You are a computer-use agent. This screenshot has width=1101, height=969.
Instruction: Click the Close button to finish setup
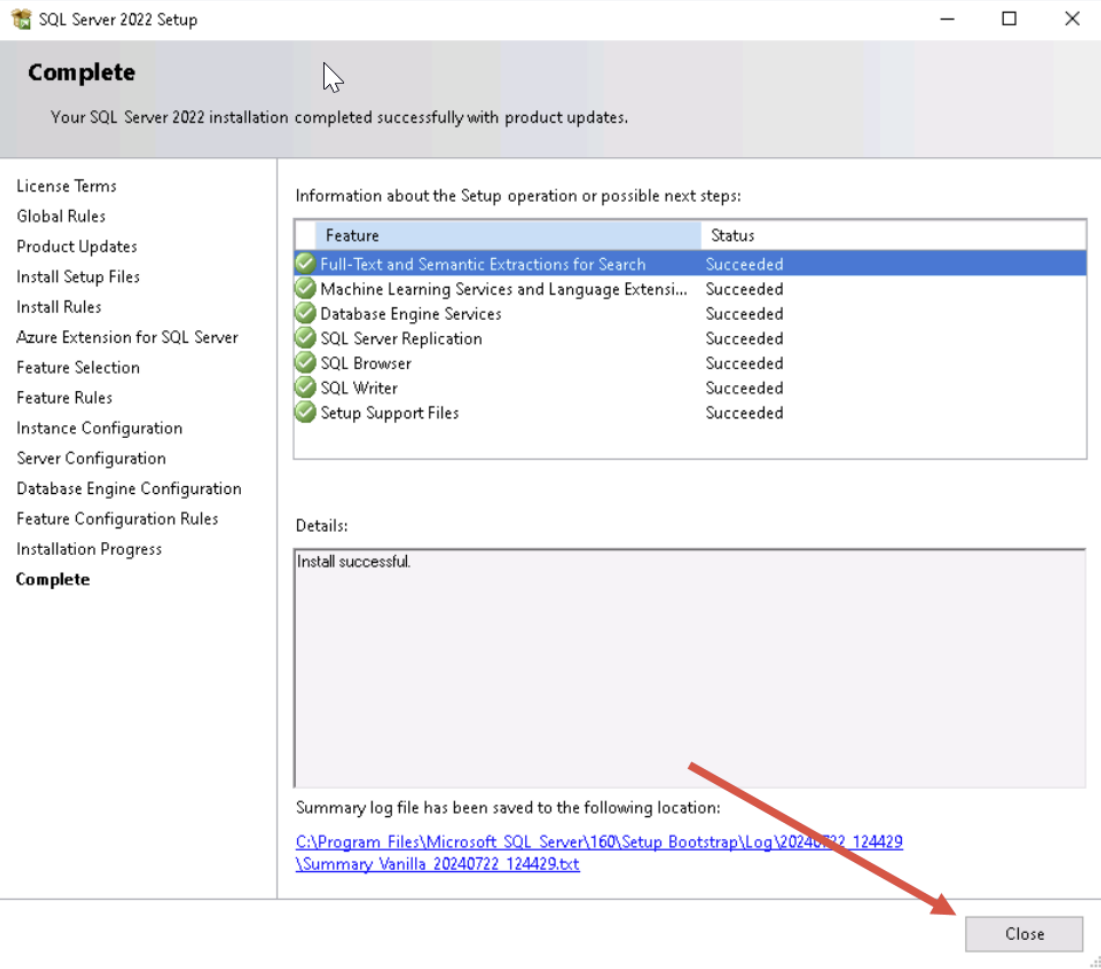point(1024,933)
